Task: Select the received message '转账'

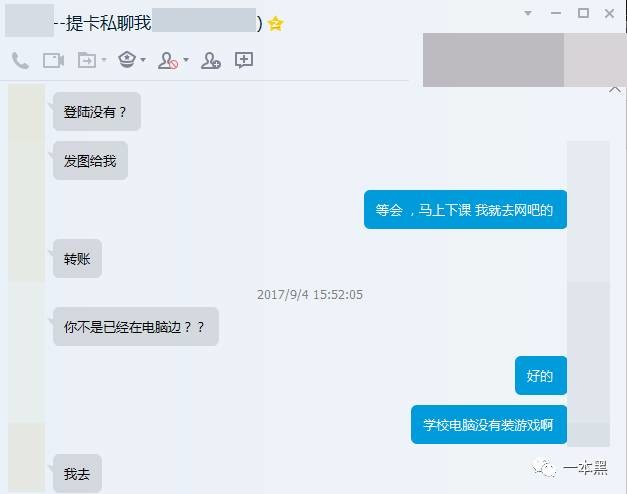Action: pyautogui.click(x=77, y=259)
